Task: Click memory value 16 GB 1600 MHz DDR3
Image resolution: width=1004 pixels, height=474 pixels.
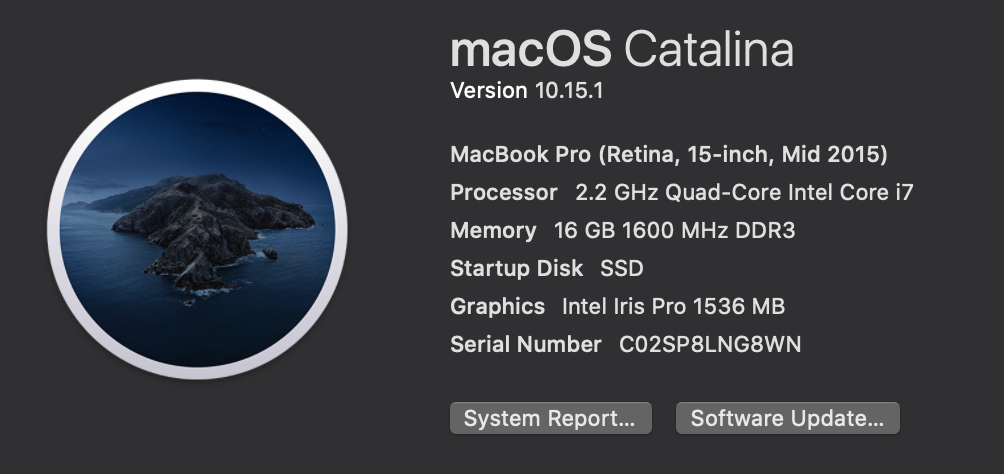Action: [x=674, y=231]
